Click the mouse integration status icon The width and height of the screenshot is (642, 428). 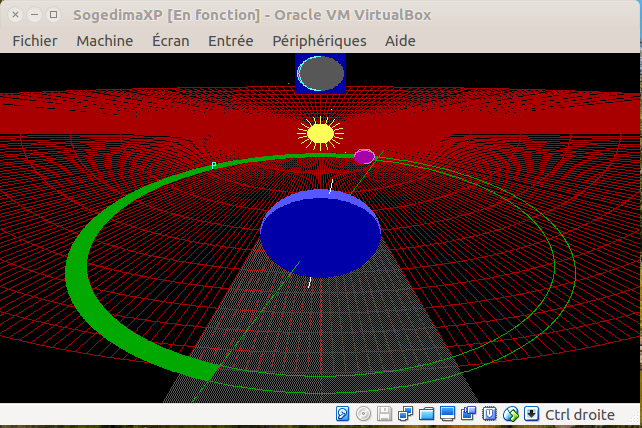(x=511, y=414)
